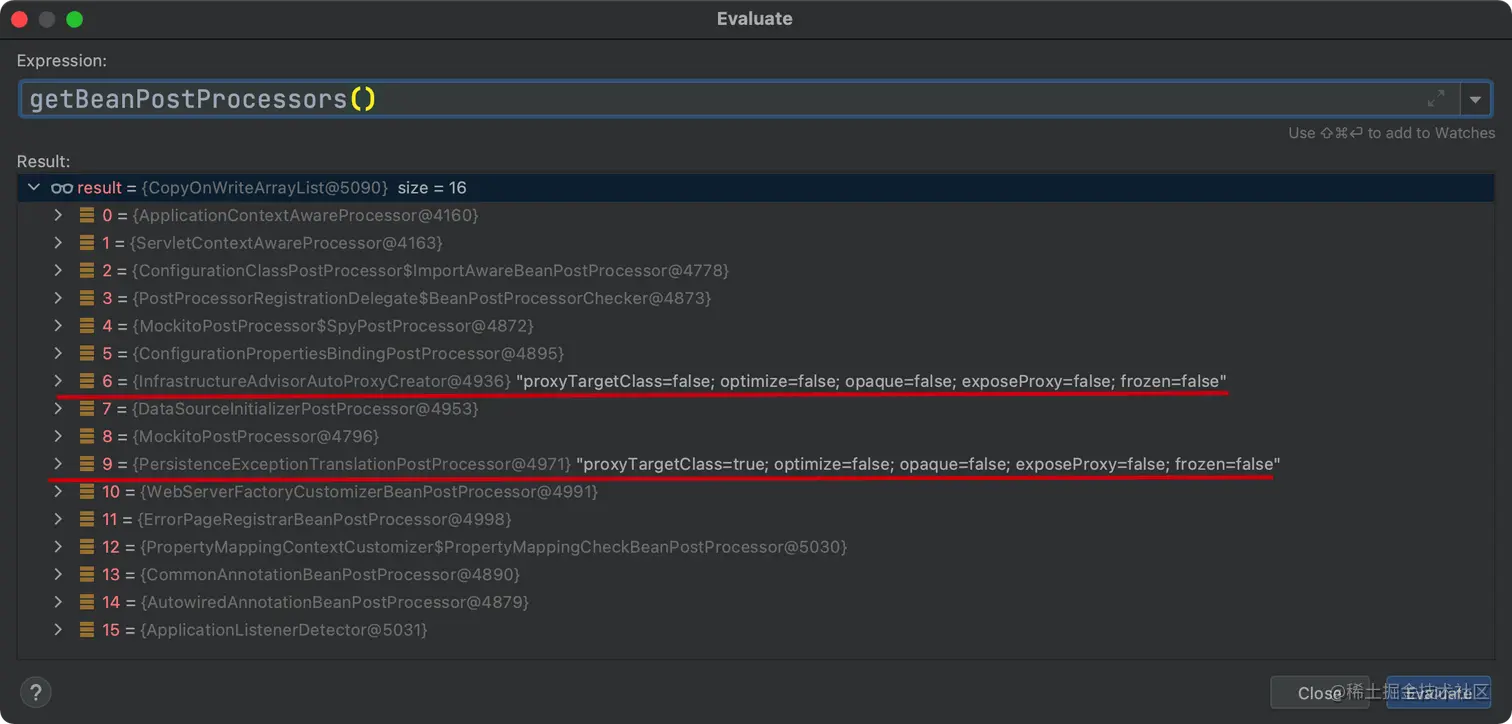
Task: Open the expression history dropdown
Action: (x=1476, y=98)
